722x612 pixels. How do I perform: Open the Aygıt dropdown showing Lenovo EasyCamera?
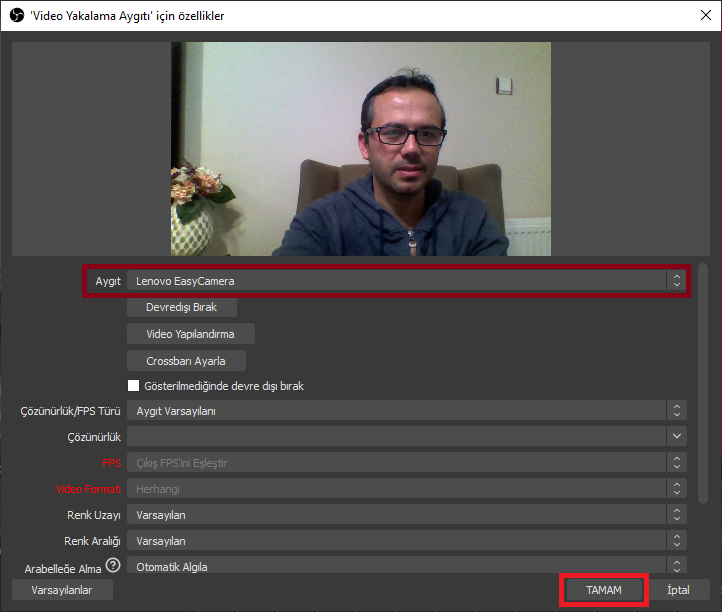[407, 280]
